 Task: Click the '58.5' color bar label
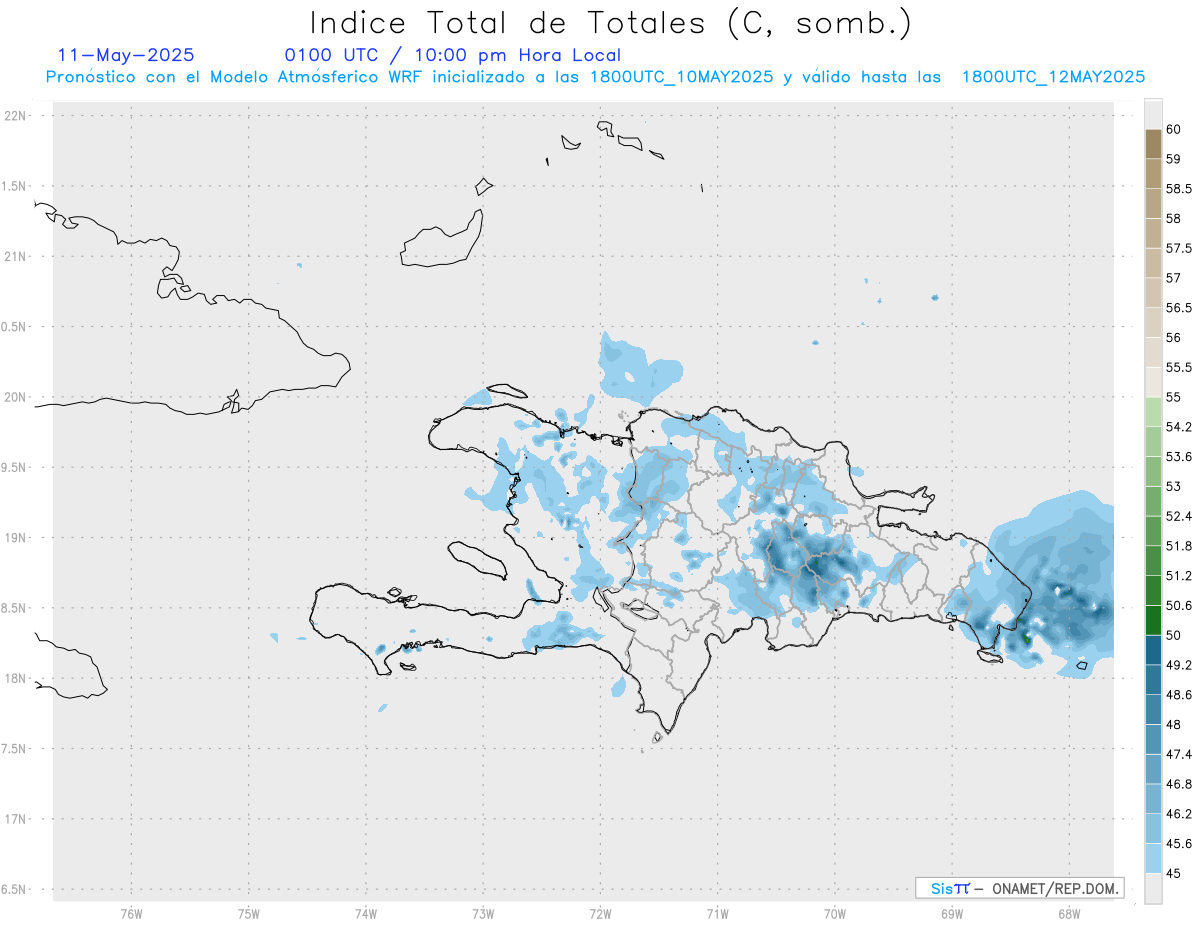pos(1178,188)
